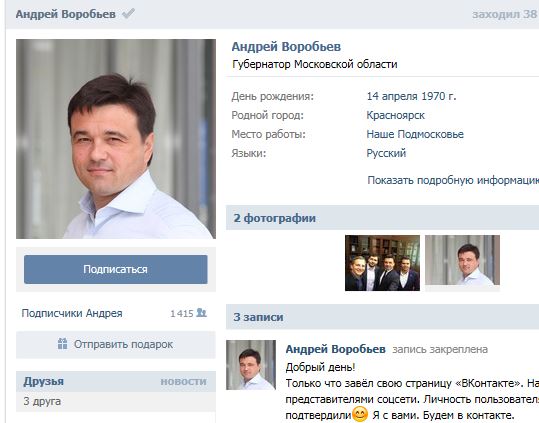Open the large profile photo
The width and height of the screenshot is (539, 423).
[x=116, y=139]
